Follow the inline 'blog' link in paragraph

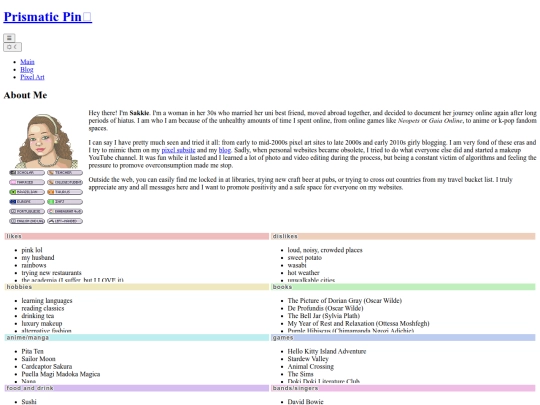[225, 150]
